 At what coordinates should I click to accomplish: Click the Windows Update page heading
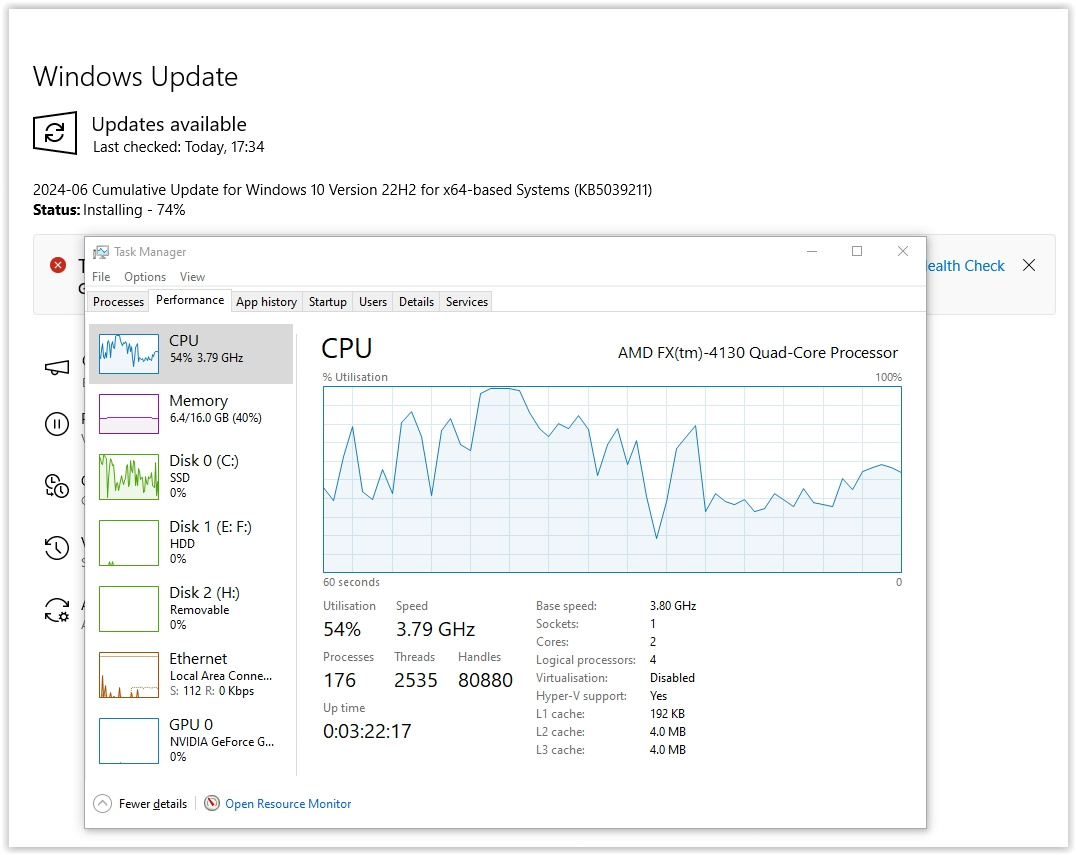point(135,76)
